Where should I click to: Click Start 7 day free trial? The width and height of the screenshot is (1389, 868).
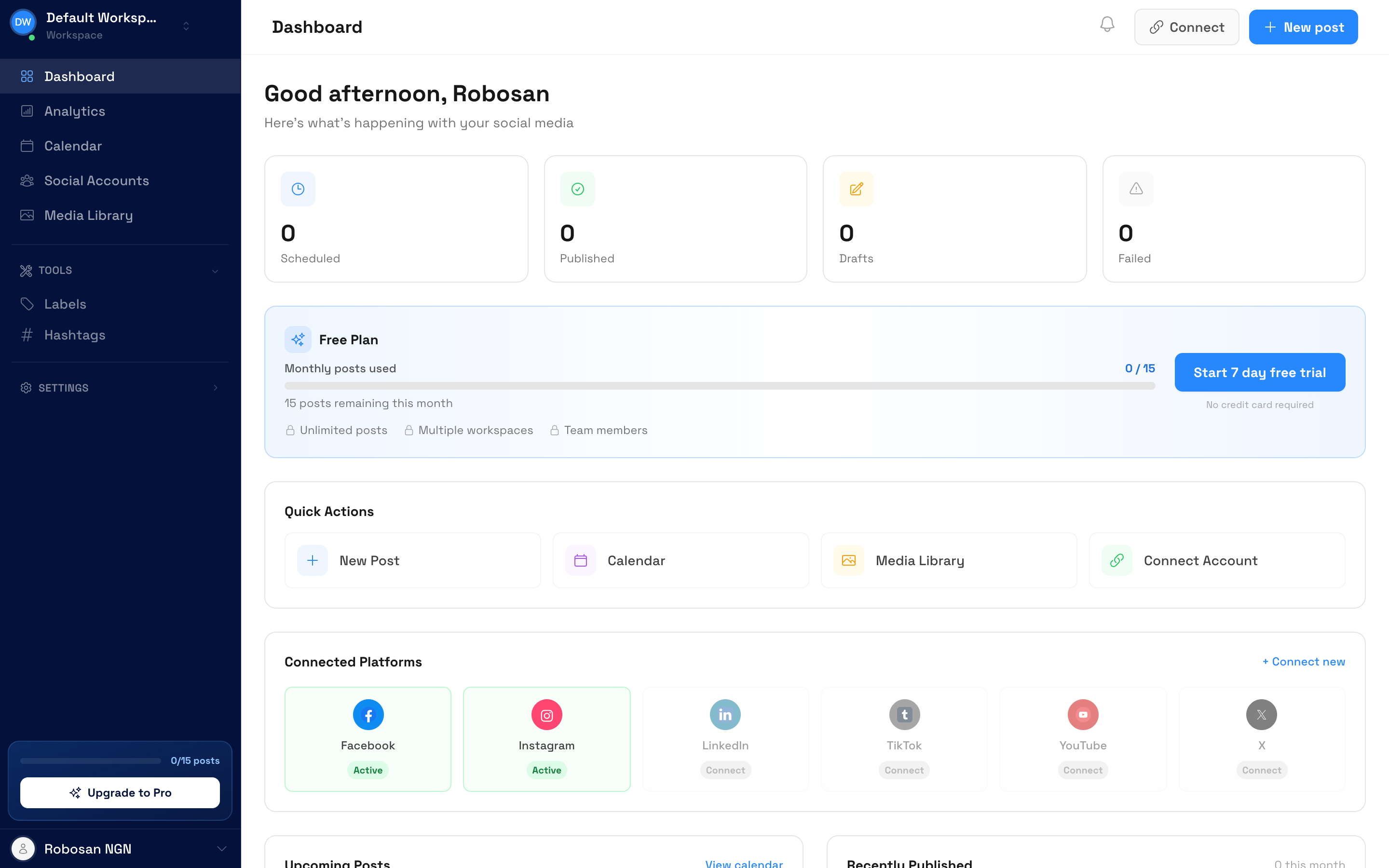pyautogui.click(x=1259, y=372)
